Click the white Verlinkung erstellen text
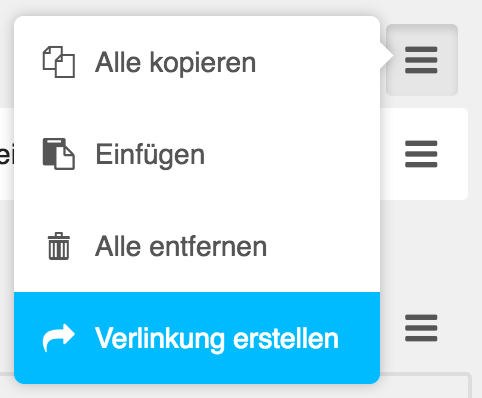 point(217,339)
